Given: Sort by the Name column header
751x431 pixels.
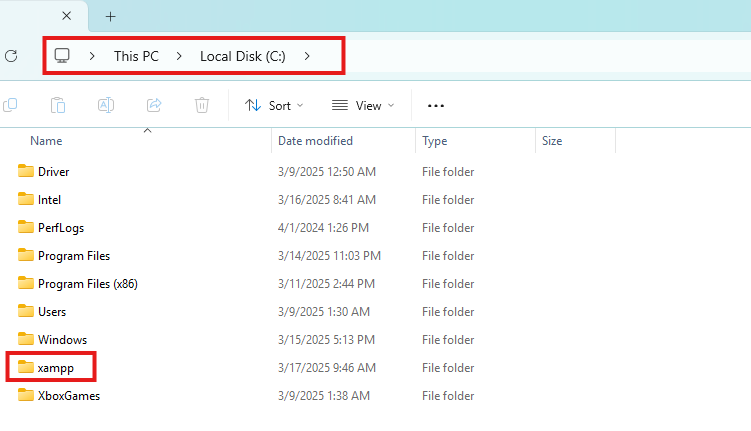Looking at the screenshot, I should [x=46, y=141].
